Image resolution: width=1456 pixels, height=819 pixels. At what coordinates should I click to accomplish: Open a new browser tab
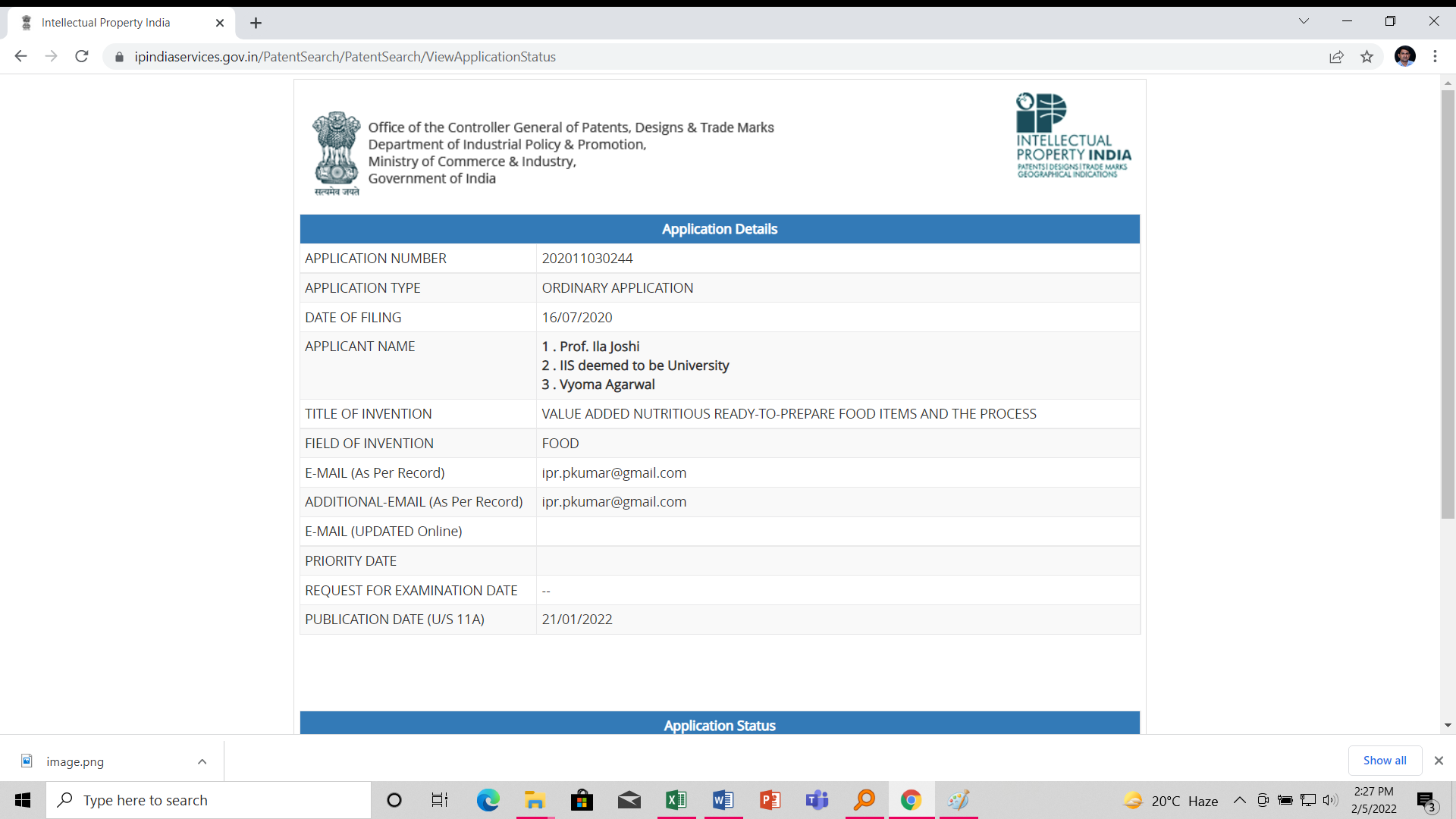coord(256,23)
